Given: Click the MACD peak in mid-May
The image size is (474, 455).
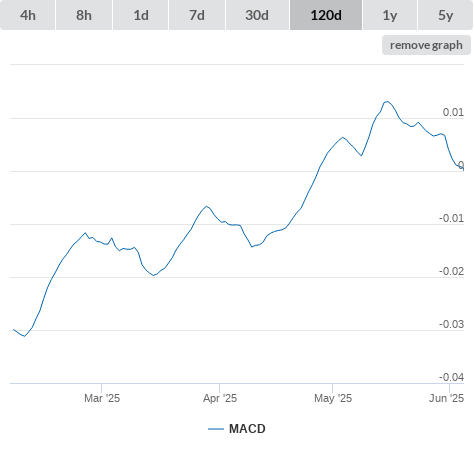Looking at the screenshot, I should point(387,101).
